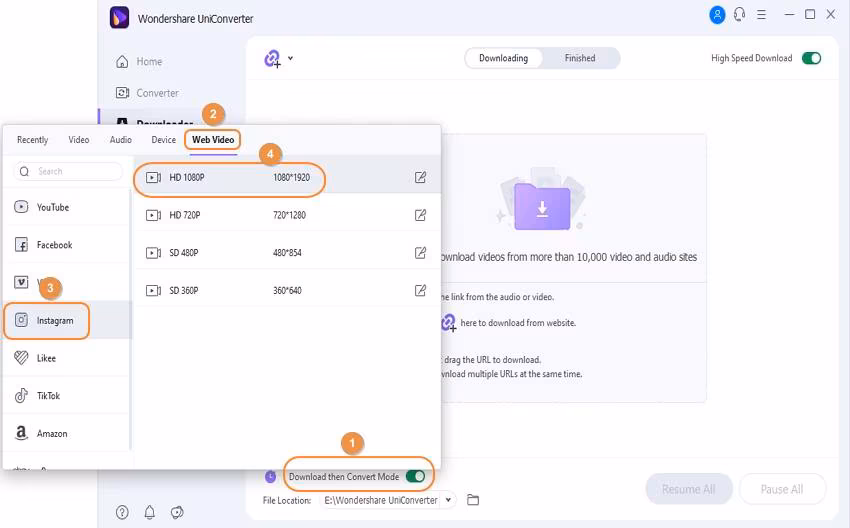850x528 pixels.
Task: Open the headset support icon
Action: tap(739, 15)
